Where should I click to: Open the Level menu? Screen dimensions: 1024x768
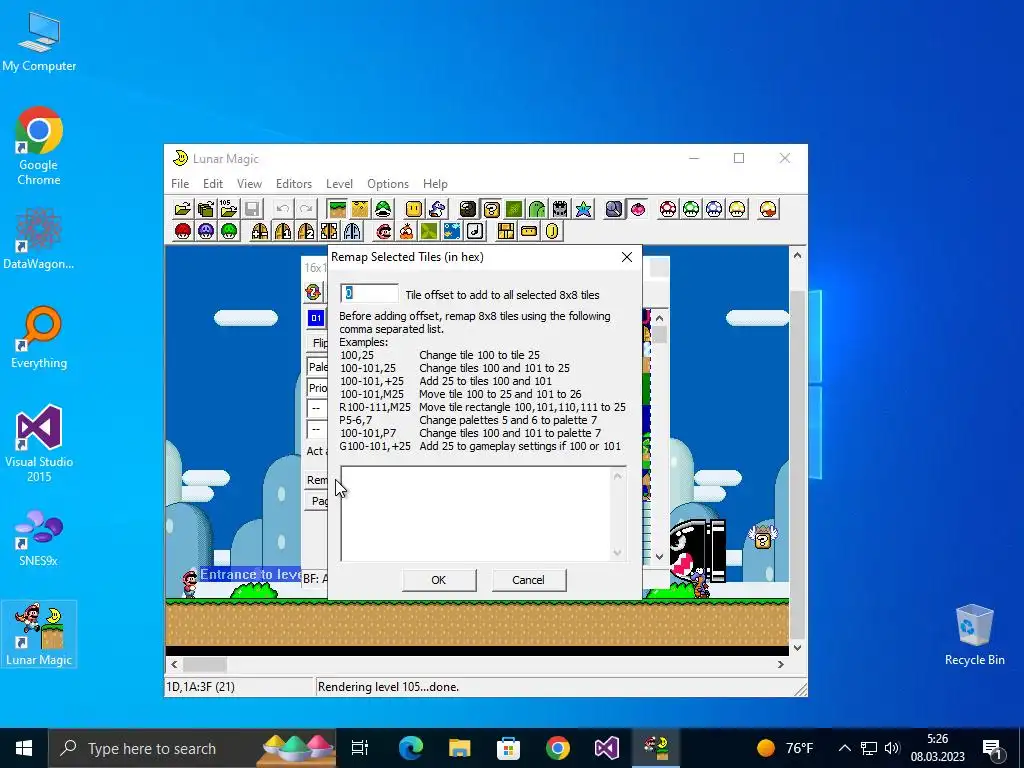pyautogui.click(x=340, y=184)
